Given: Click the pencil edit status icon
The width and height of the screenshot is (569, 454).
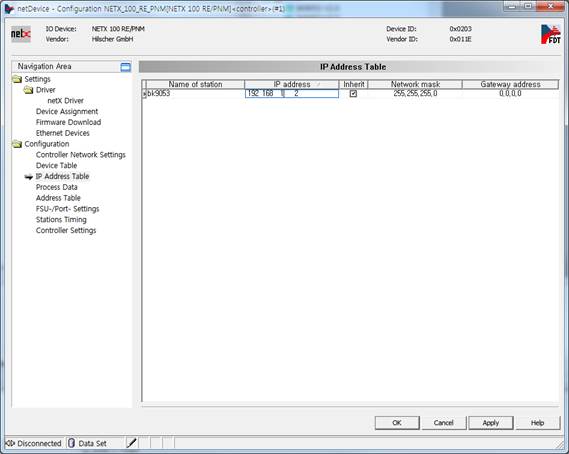Looking at the screenshot, I should tap(131, 443).
